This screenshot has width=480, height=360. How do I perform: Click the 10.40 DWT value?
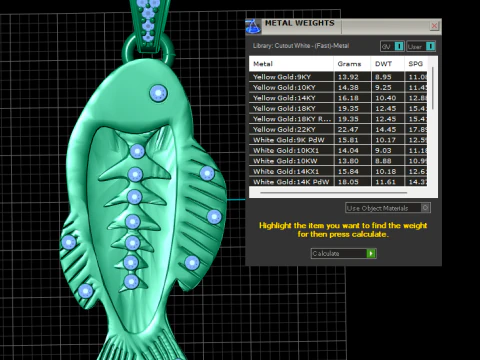[x=385, y=98]
